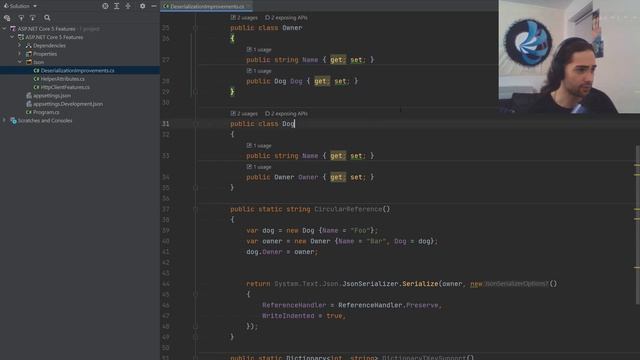Open appsettings.json file
Viewport: 640px width, 360px height.
click(x=52, y=96)
